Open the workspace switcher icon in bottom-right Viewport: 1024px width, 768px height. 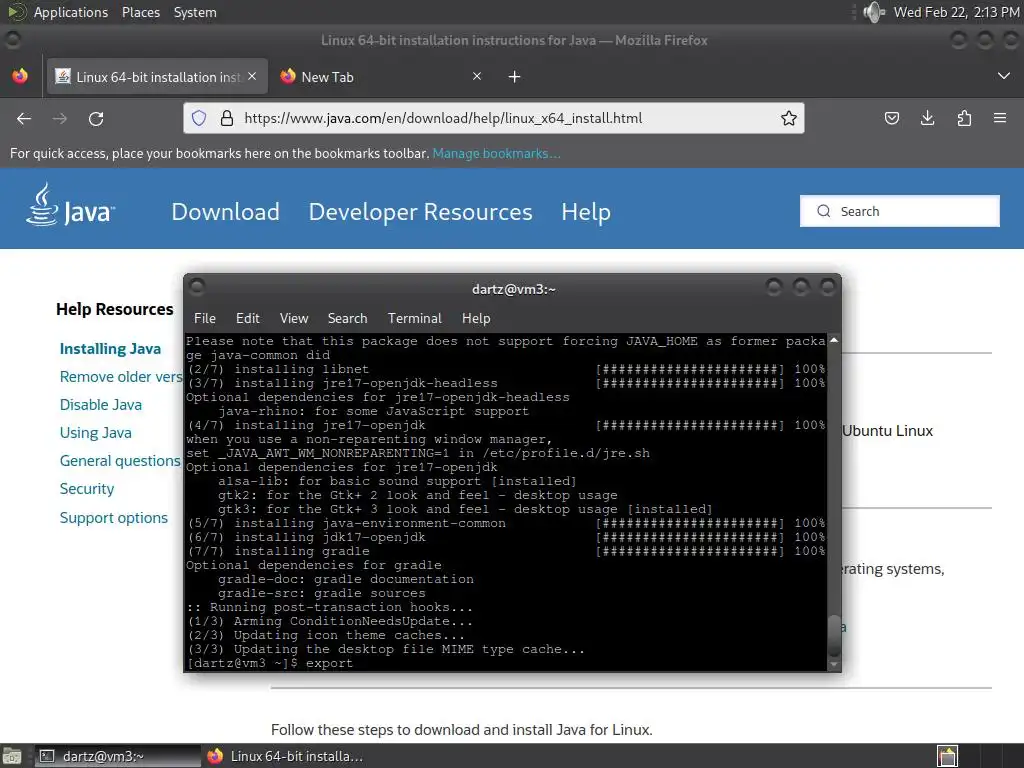pos(947,756)
